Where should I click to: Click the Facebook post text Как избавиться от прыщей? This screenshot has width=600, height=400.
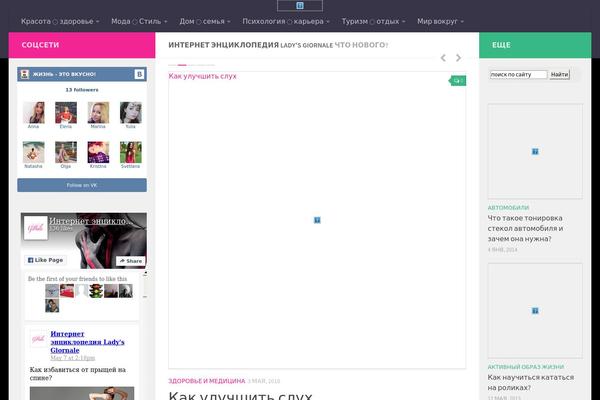pos(78,374)
